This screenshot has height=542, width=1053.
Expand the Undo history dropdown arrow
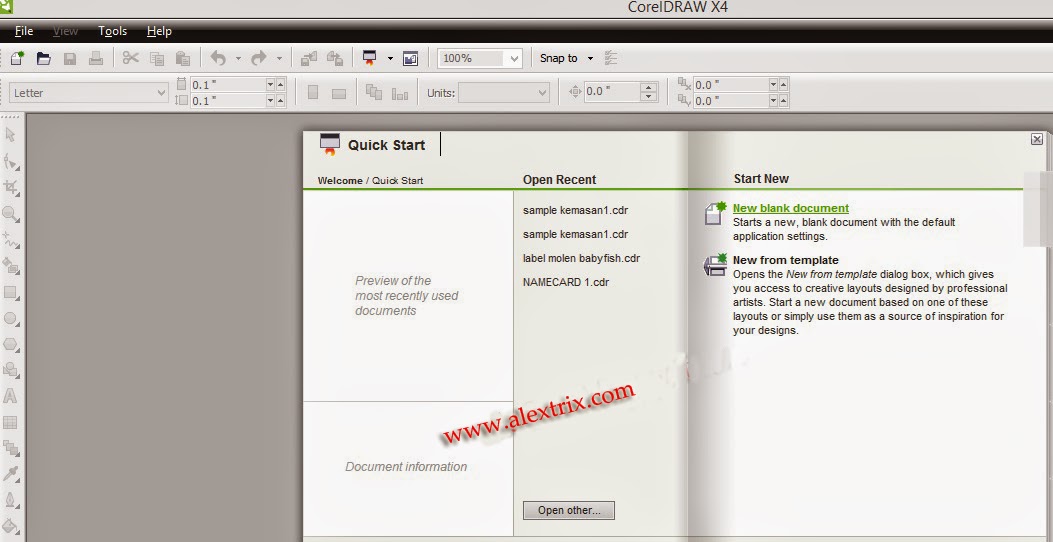click(238, 59)
